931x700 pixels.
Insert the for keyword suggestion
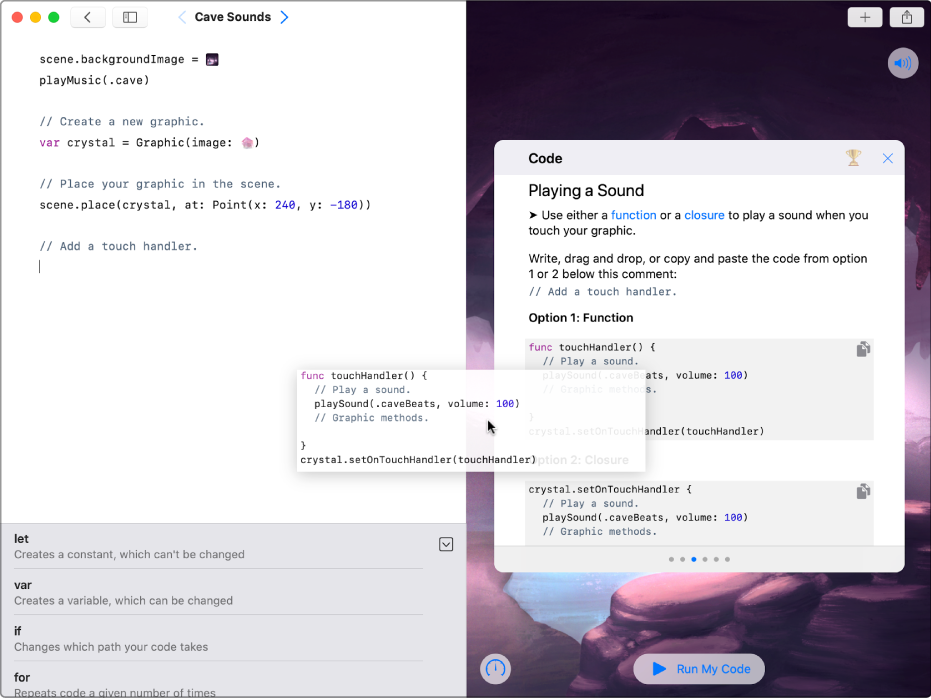click(x=218, y=684)
